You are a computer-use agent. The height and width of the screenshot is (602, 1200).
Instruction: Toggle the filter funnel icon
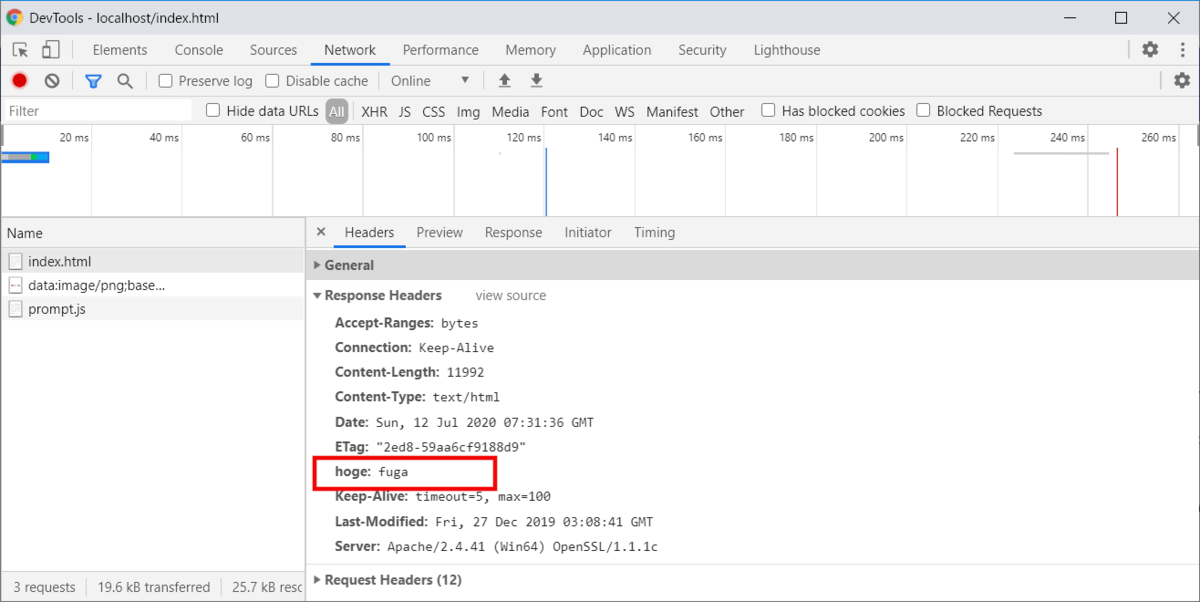tap(93, 81)
